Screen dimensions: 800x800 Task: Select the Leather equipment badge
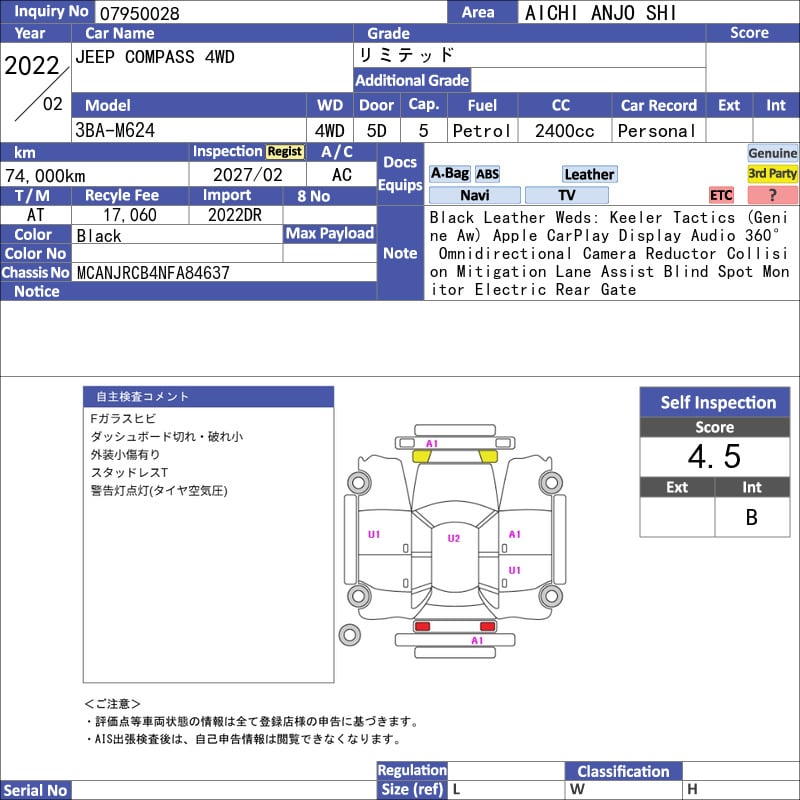pos(589,174)
